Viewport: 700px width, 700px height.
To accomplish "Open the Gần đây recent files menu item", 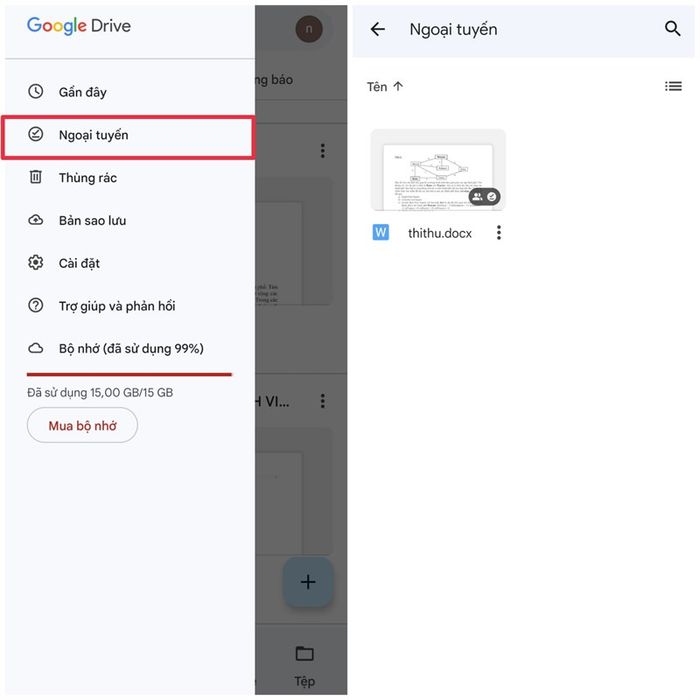I will coord(129,92).
